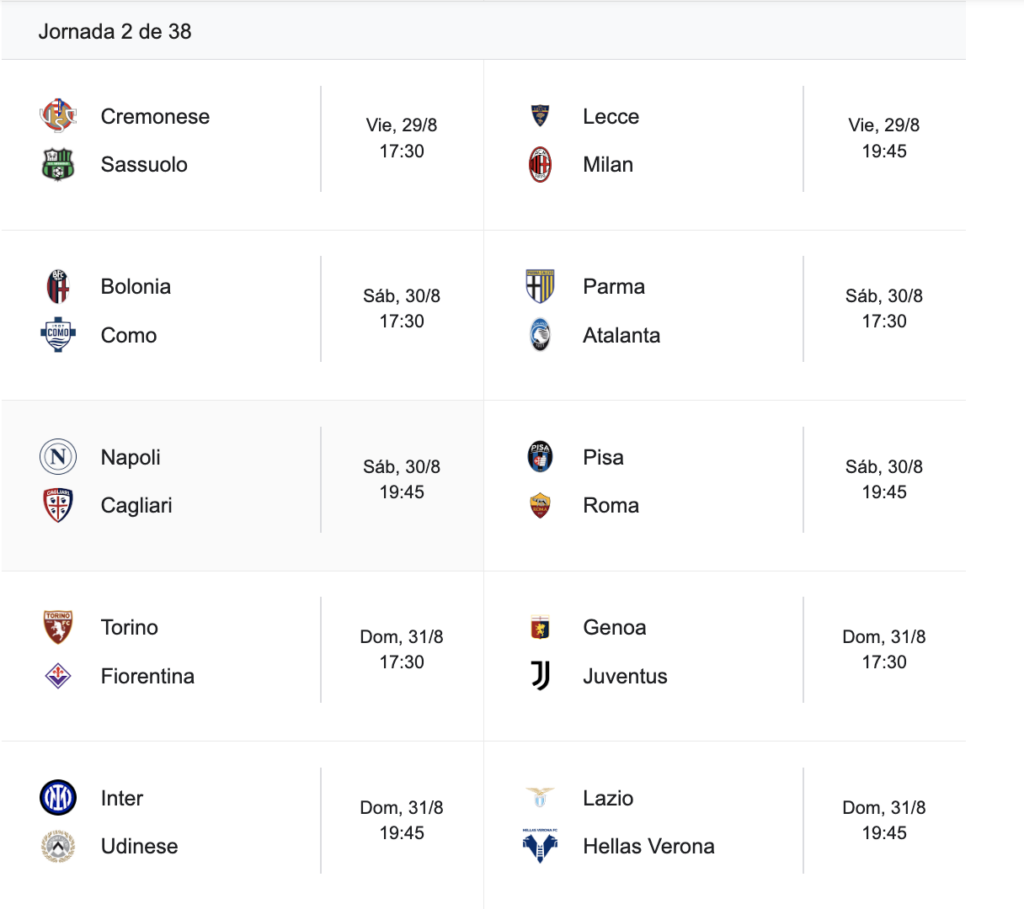Image resolution: width=1024 pixels, height=909 pixels.
Task: Select the Bolonia team name
Action: pos(136,287)
